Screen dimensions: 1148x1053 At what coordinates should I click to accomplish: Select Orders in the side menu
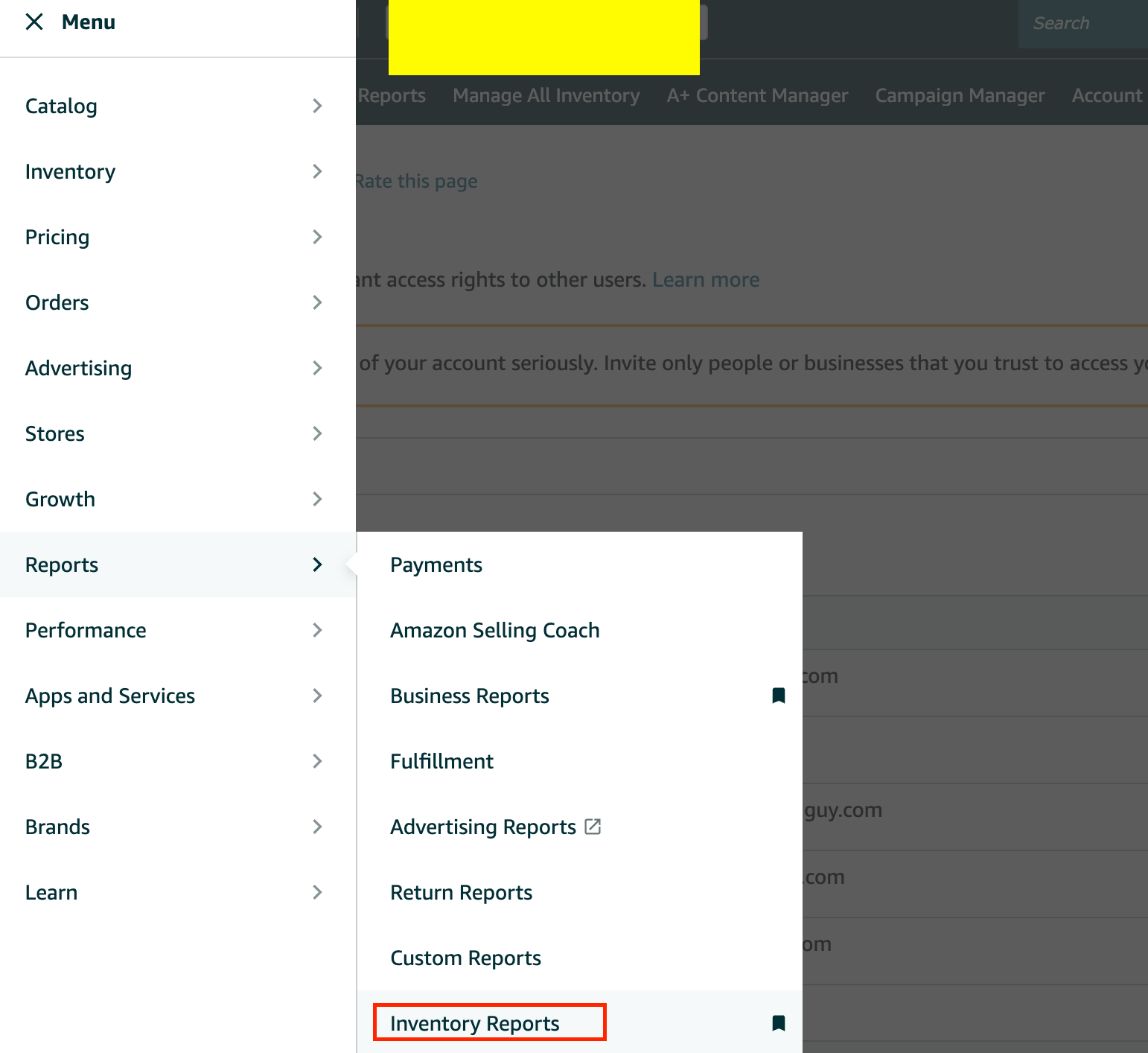point(178,302)
